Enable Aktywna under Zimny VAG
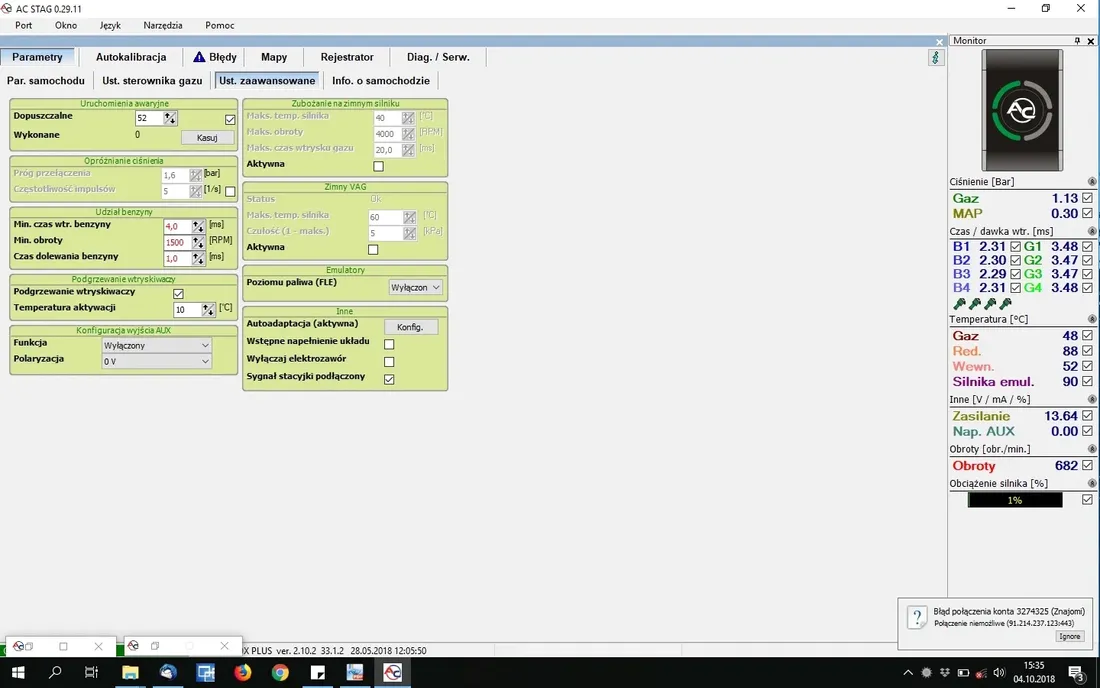The width and height of the screenshot is (1100, 688). pyautogui.click(x=373, y=249)
